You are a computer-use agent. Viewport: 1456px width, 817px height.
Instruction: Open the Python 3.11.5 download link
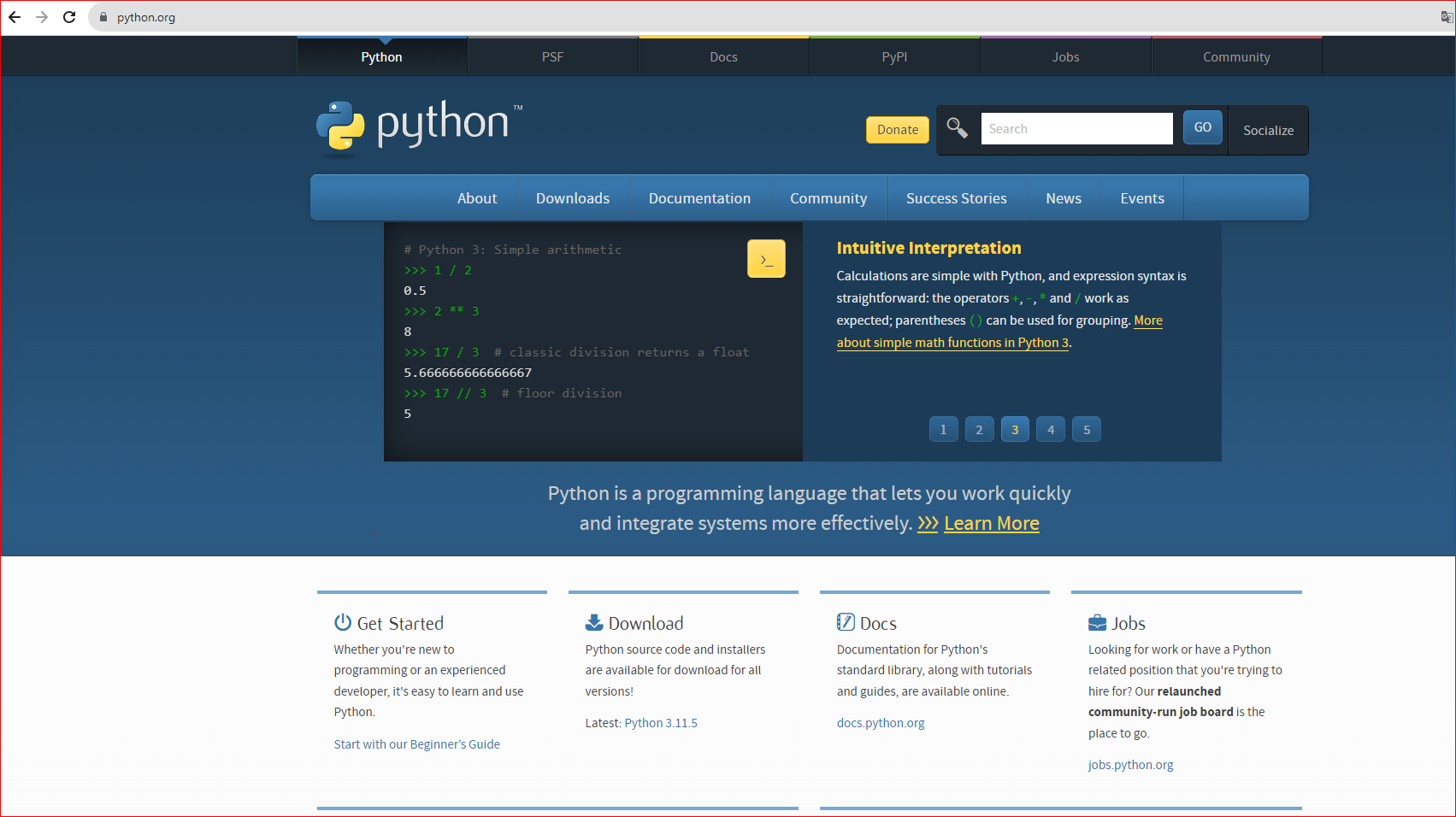[661, 723]
